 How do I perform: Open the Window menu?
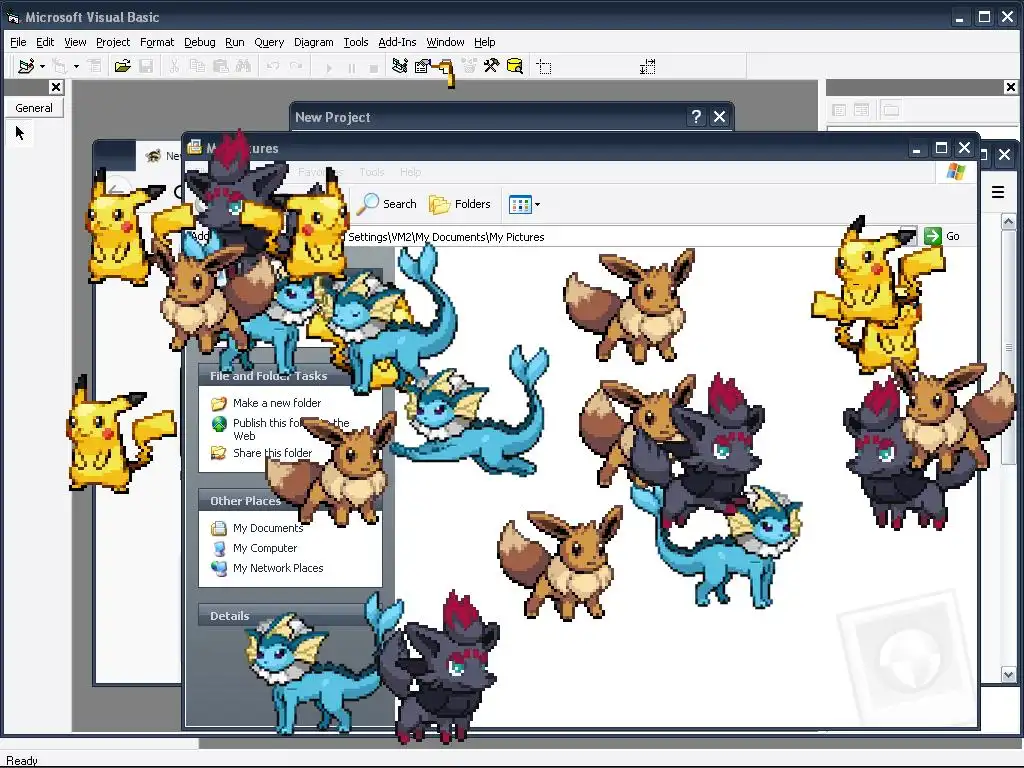tap(445, 42)
